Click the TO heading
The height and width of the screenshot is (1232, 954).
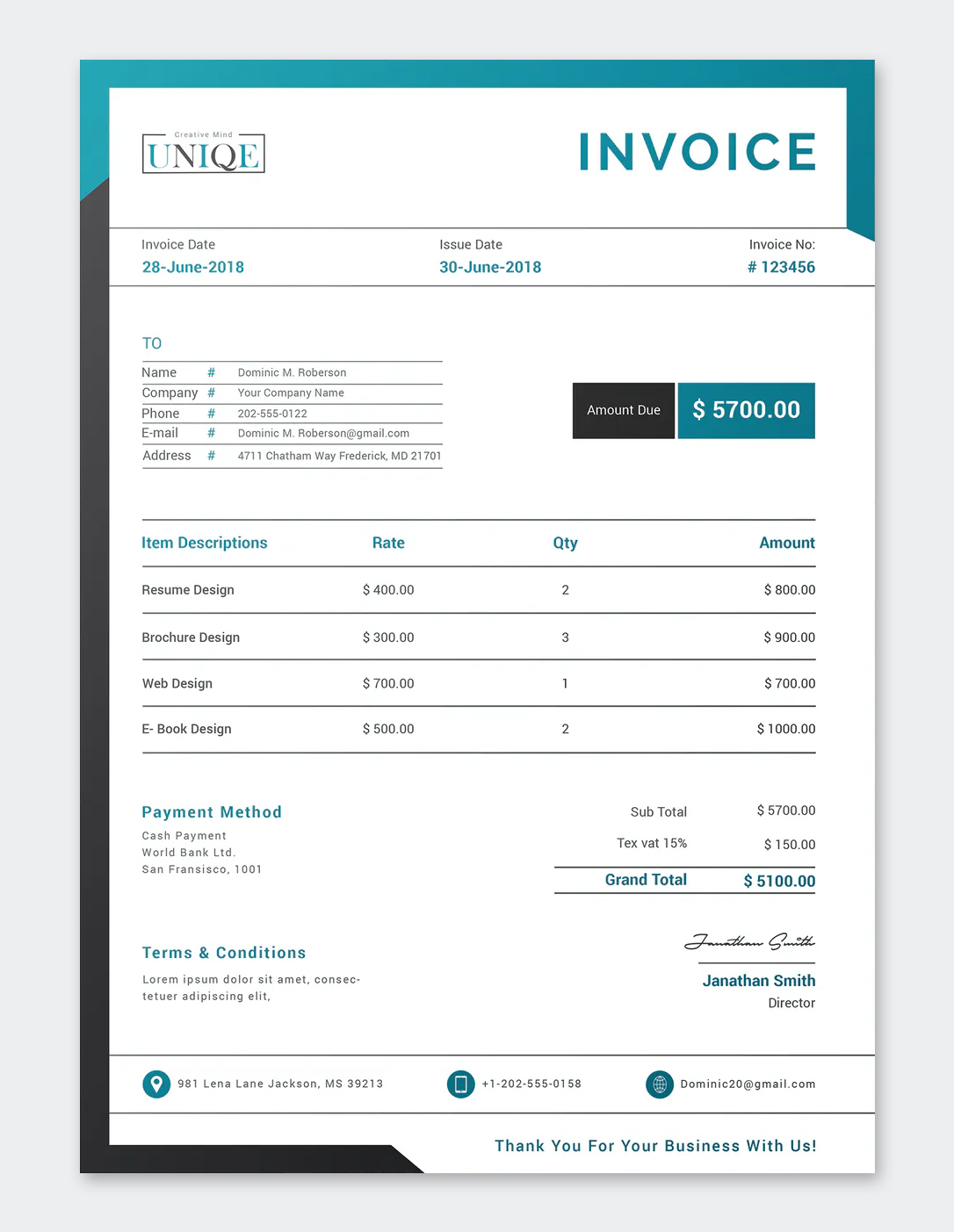tap(152, 343)
